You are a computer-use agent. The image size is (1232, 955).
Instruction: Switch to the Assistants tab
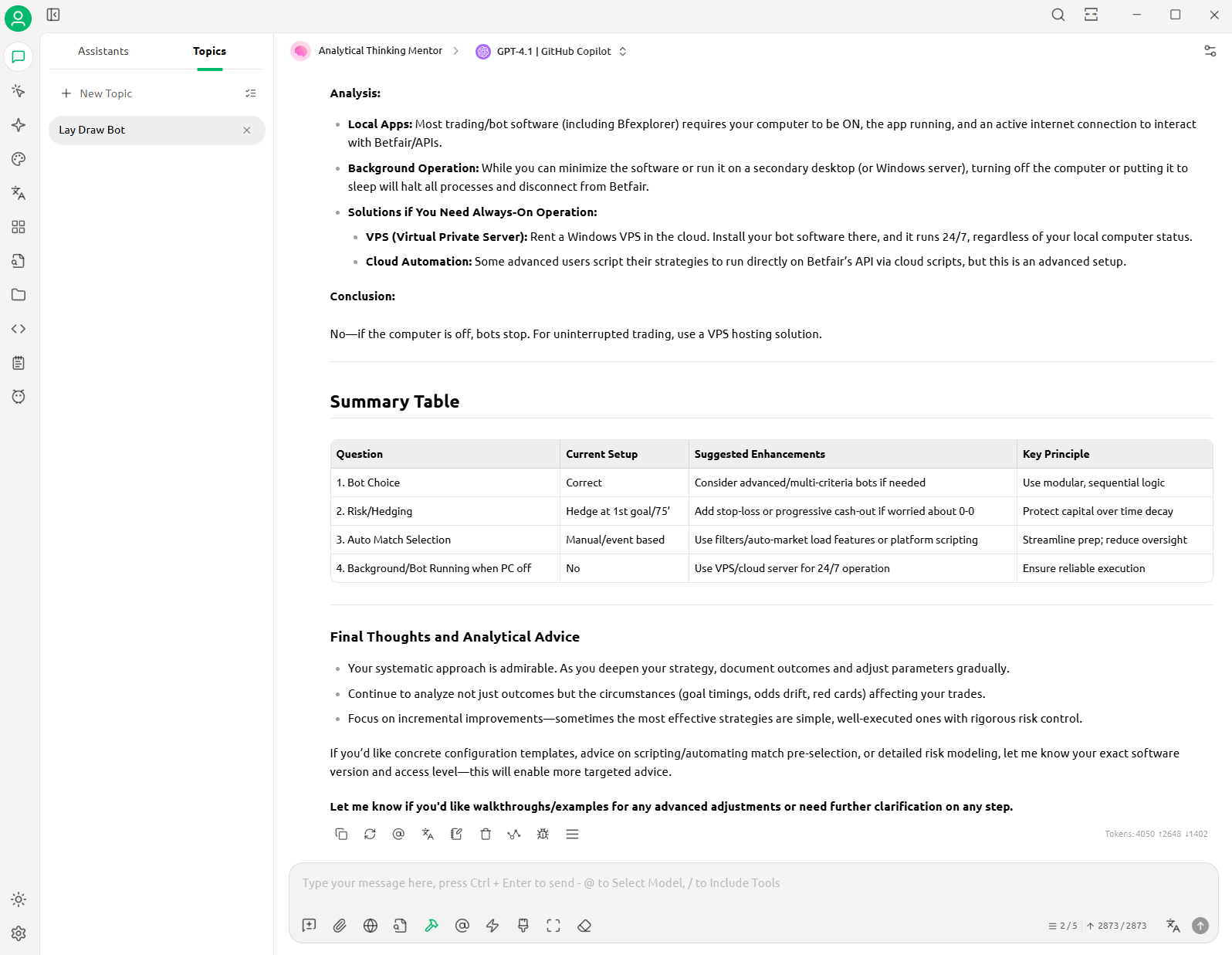click(x=103, y=52)
